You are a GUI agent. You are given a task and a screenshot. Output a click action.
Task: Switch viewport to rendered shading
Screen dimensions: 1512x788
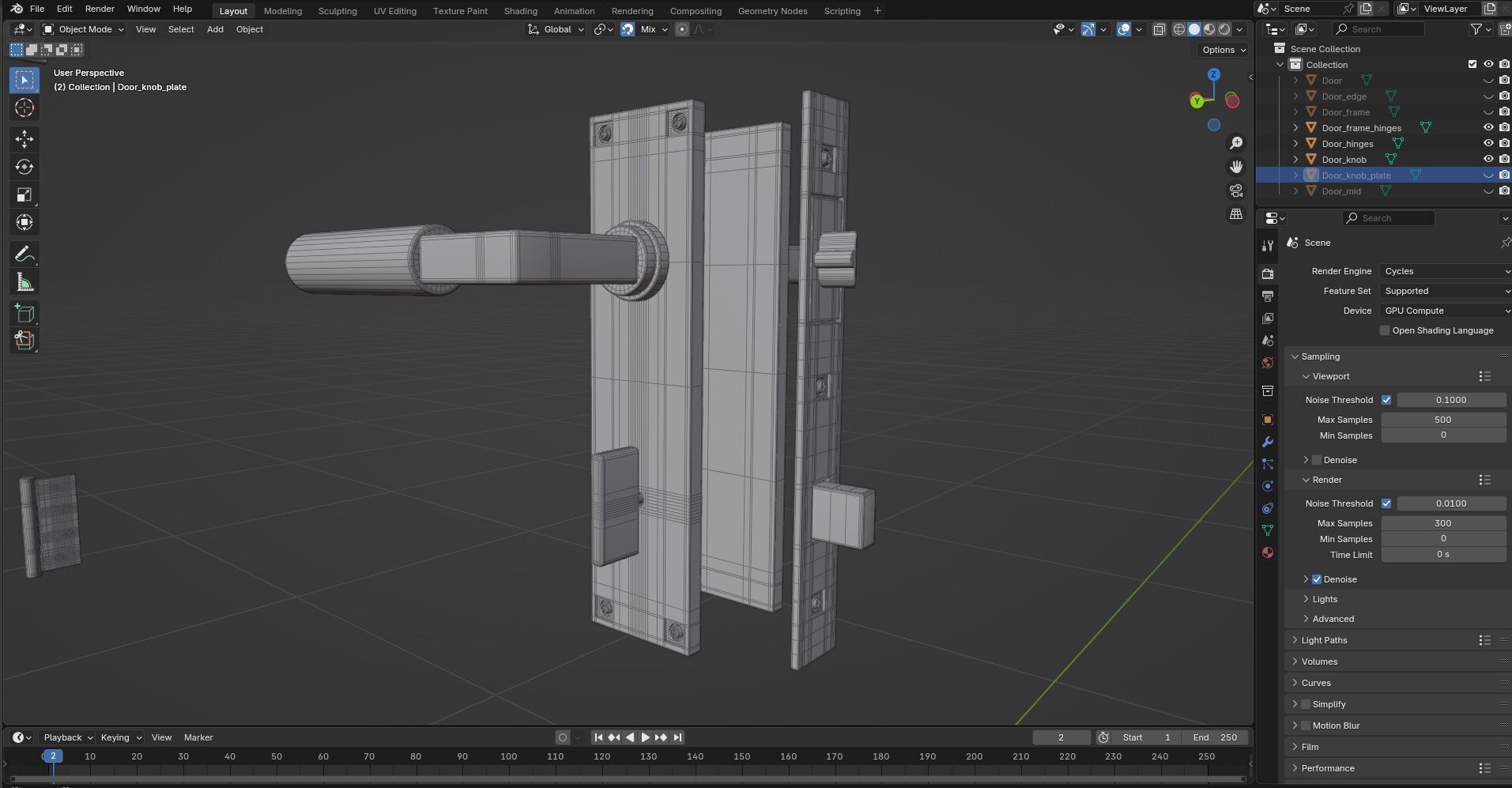click(x=1224, y=29)
